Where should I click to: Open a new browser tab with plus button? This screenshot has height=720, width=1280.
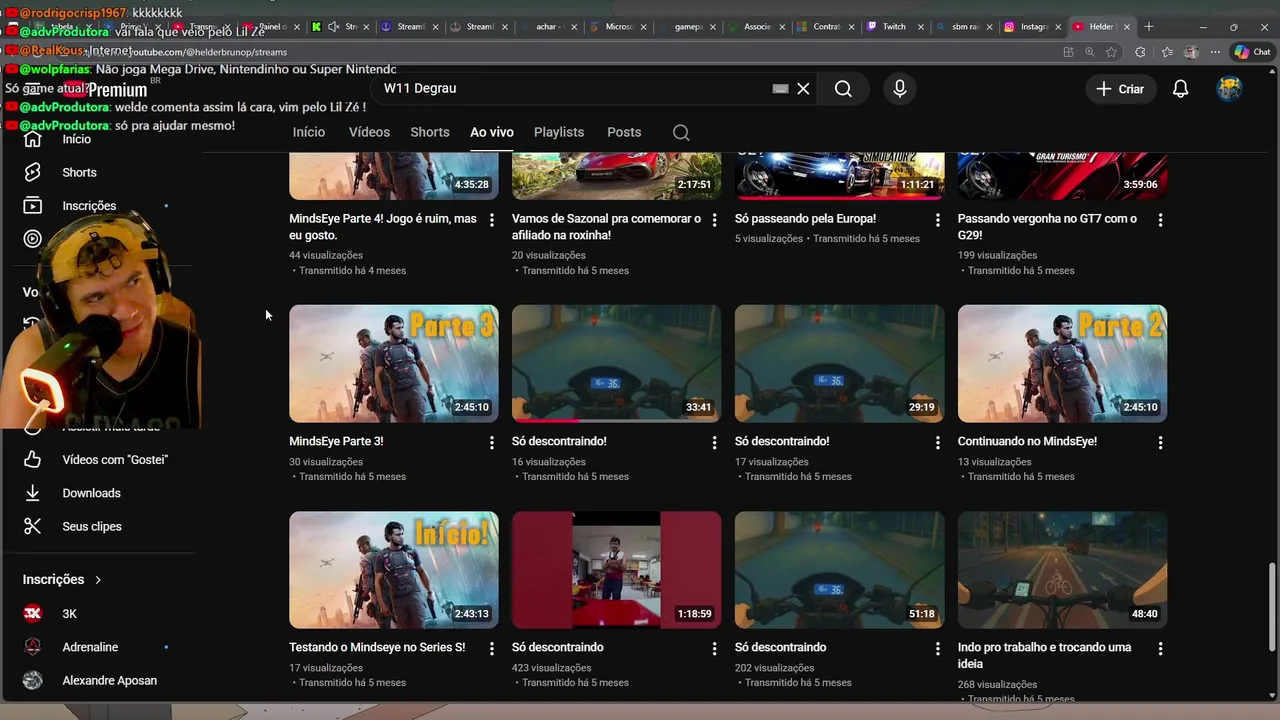click(1149, 27)
